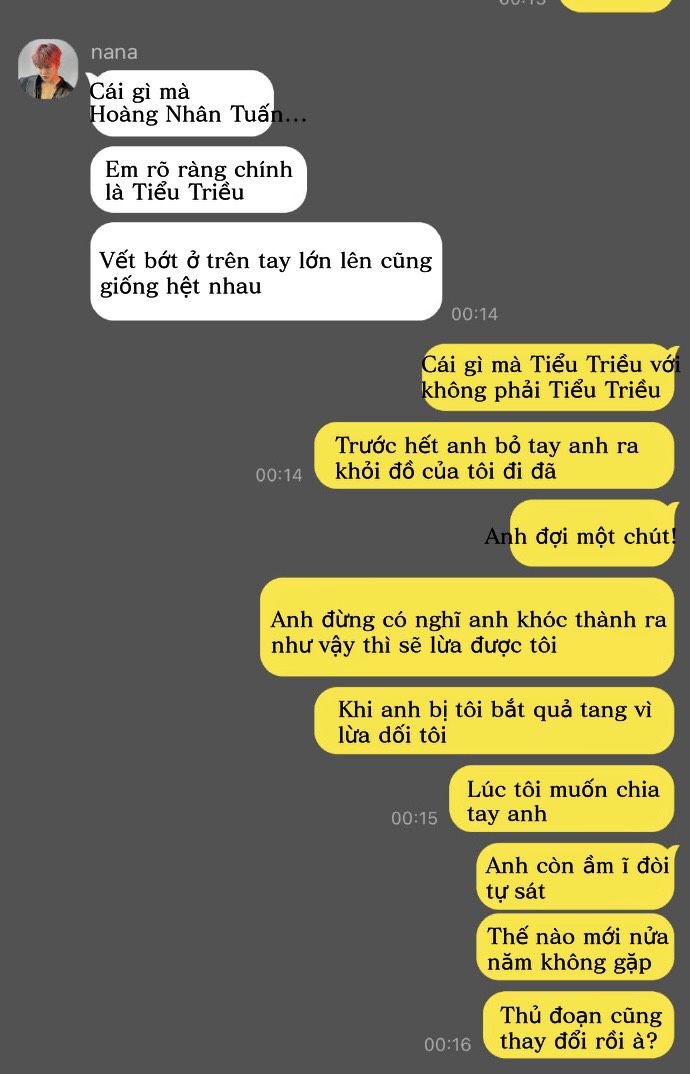Image resolution: width=690 pixels, height=1074 pixels.
Task: Select the message 'Thủ đoạn cũng thay đổi rồi à?'
Action: (579, 1025)
